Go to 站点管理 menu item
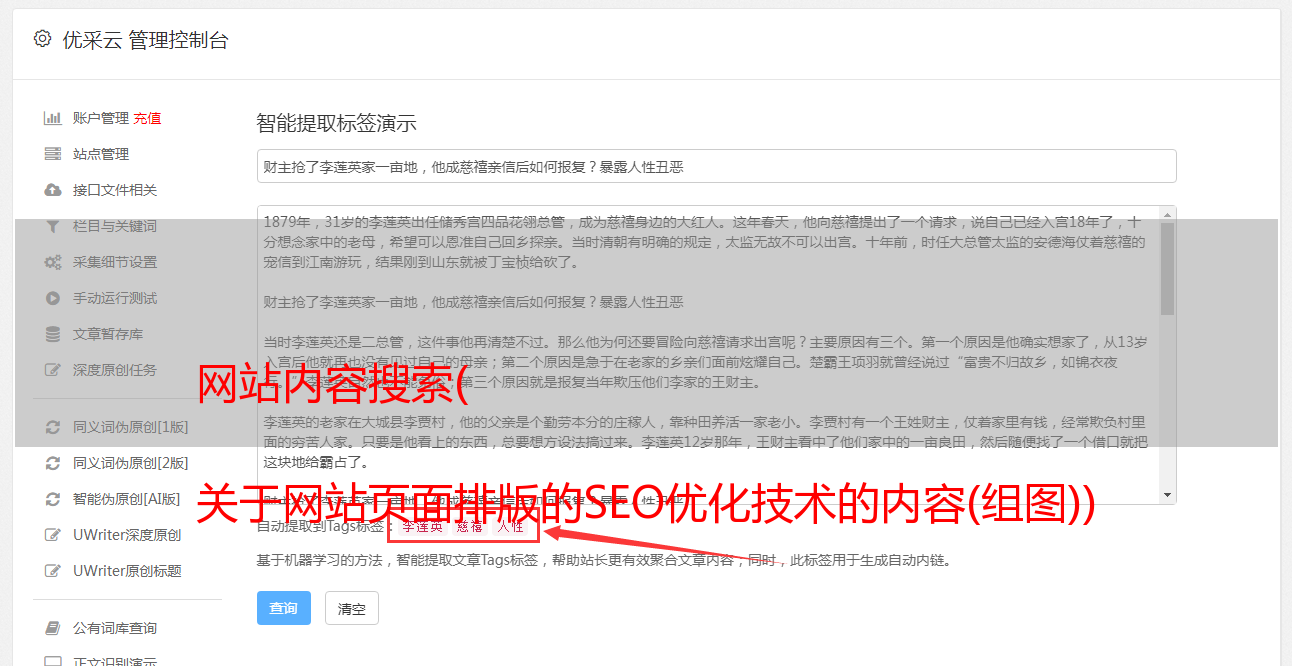 coord(101,154)
